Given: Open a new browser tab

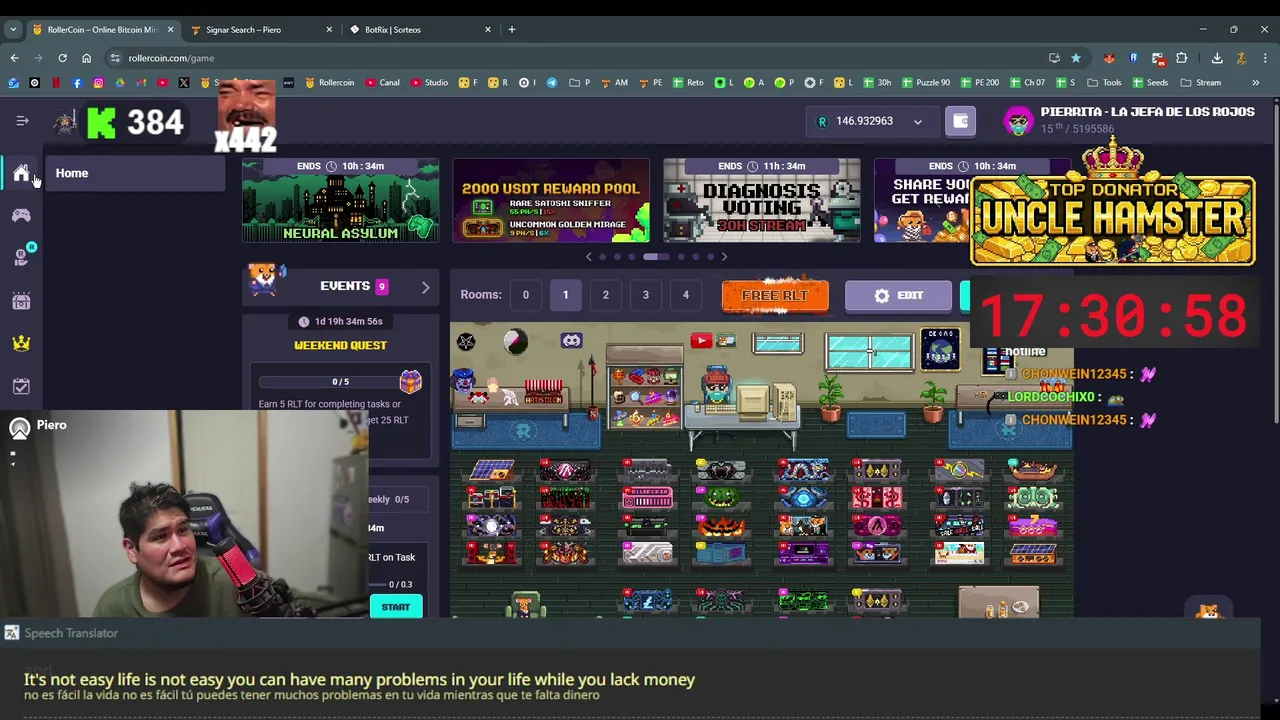Looking at the screenshot, I should pos(512,30).
